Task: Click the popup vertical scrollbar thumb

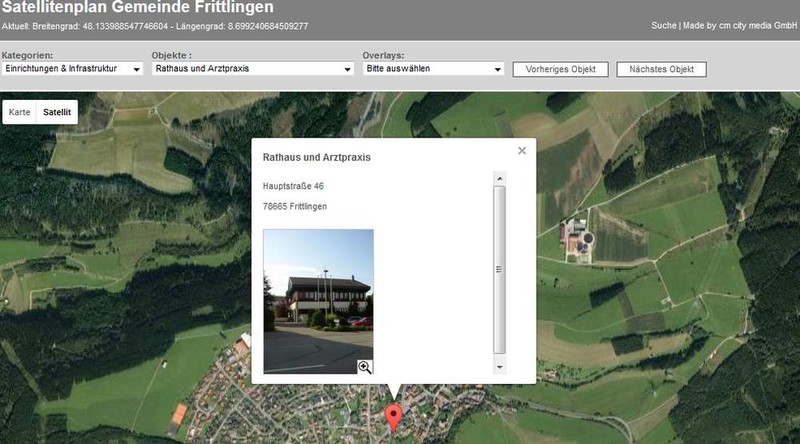Action: pos(499,270)
